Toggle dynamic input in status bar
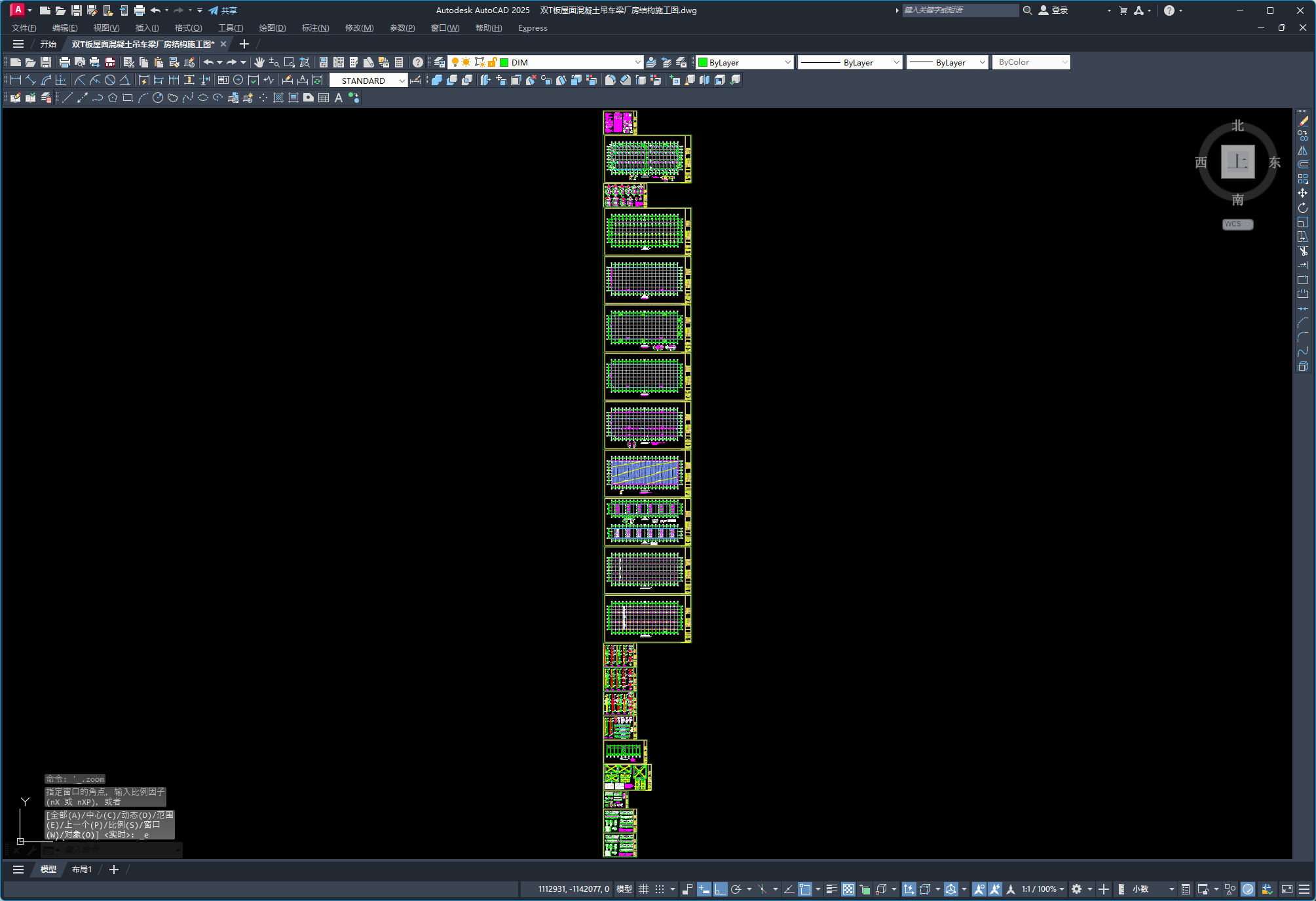Screen dimensions: 1316x901 (704, 889)
